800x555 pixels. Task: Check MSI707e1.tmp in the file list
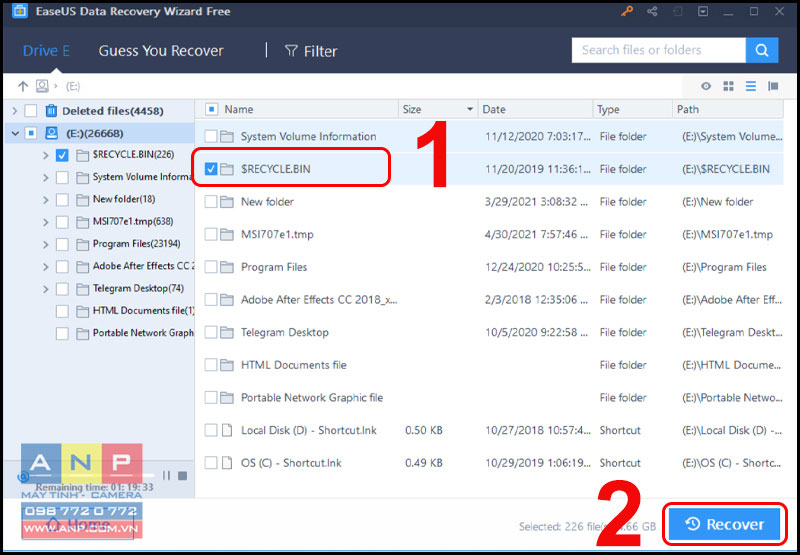click(x=211, y=235)
